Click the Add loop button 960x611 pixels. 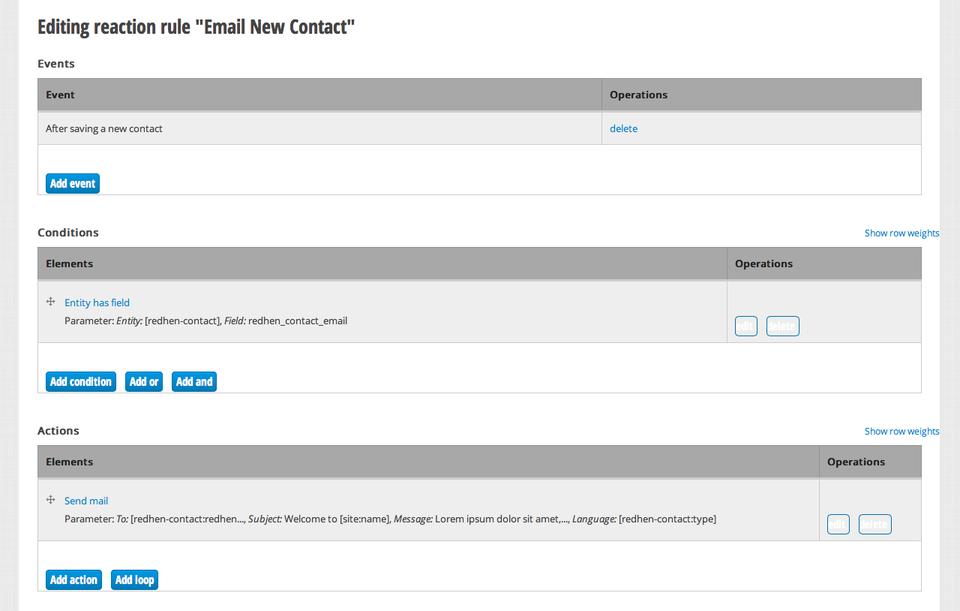pos(135,580)
